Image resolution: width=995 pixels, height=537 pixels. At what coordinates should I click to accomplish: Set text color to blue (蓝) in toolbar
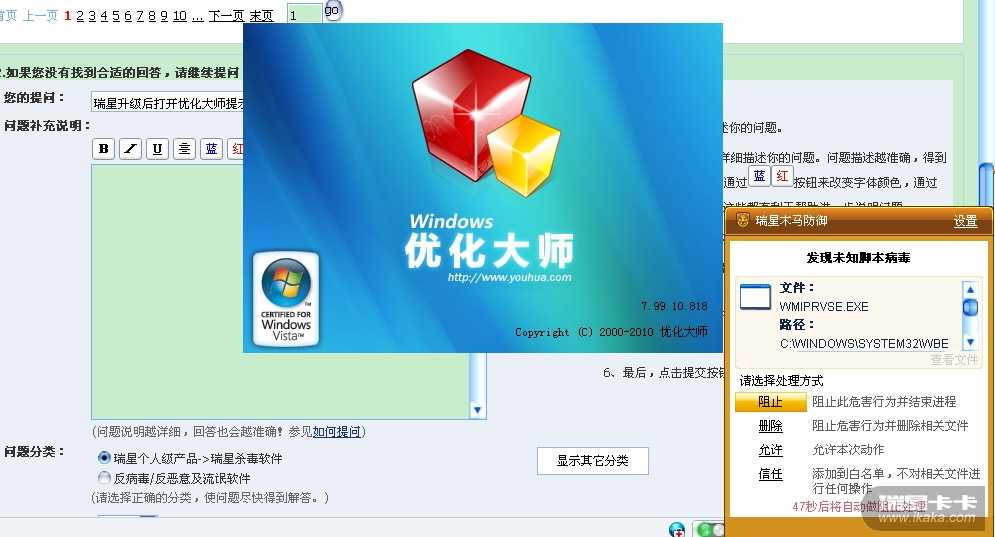[211, 149]
